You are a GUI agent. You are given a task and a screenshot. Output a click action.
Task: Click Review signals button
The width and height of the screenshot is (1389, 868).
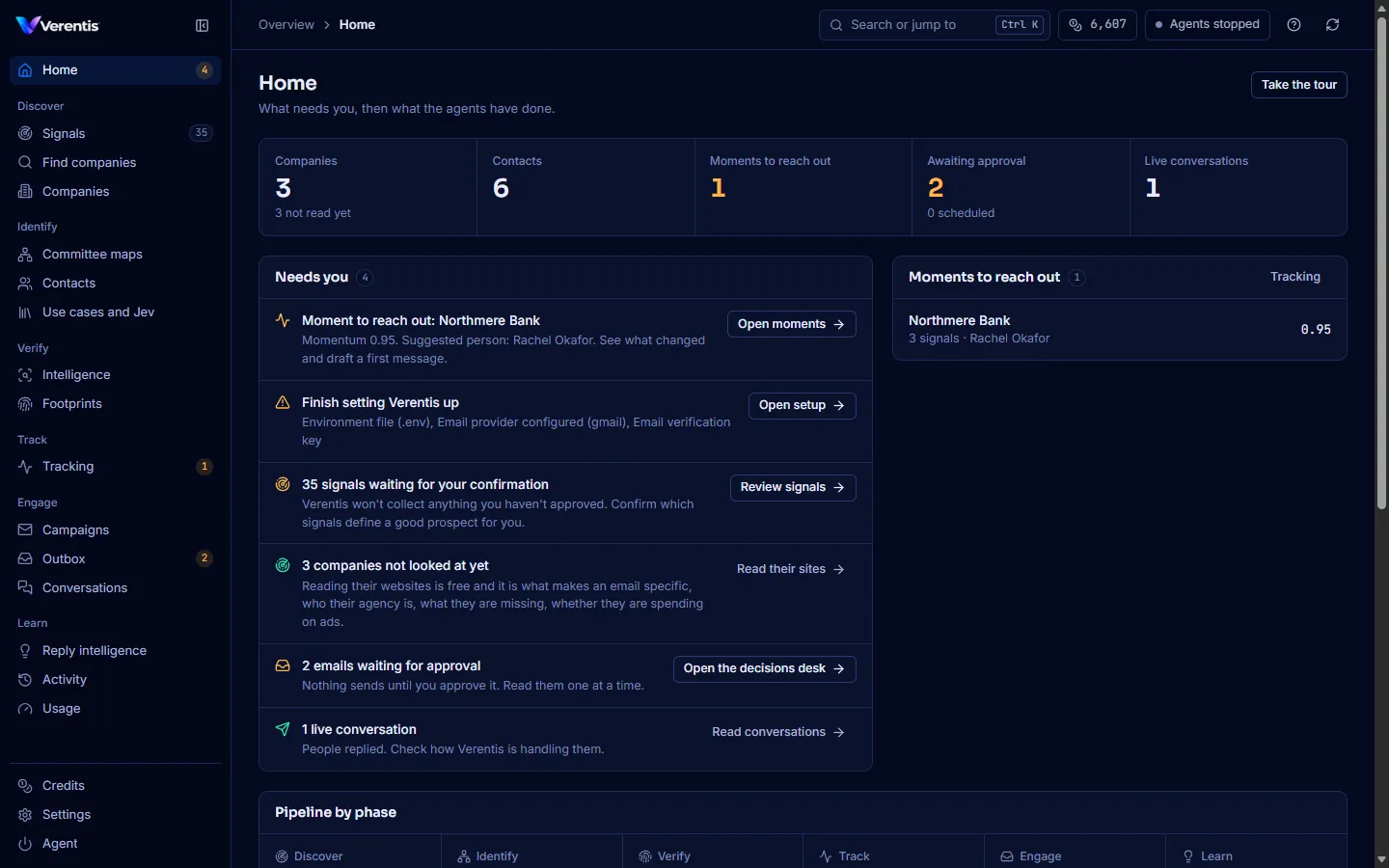pos(793,487)
